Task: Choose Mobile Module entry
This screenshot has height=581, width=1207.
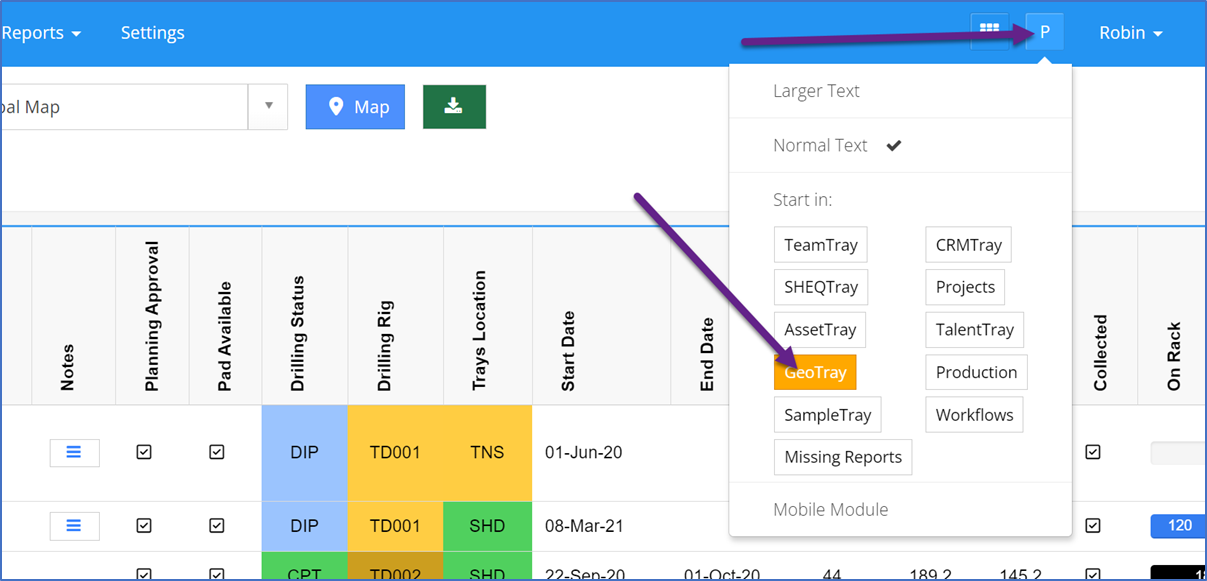Action: 831,509
